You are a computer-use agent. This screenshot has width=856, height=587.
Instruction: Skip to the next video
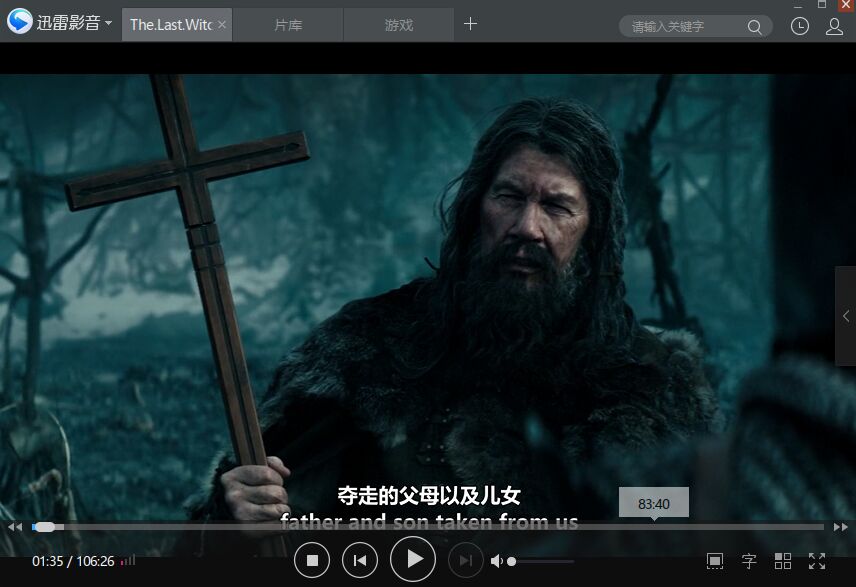466,560
